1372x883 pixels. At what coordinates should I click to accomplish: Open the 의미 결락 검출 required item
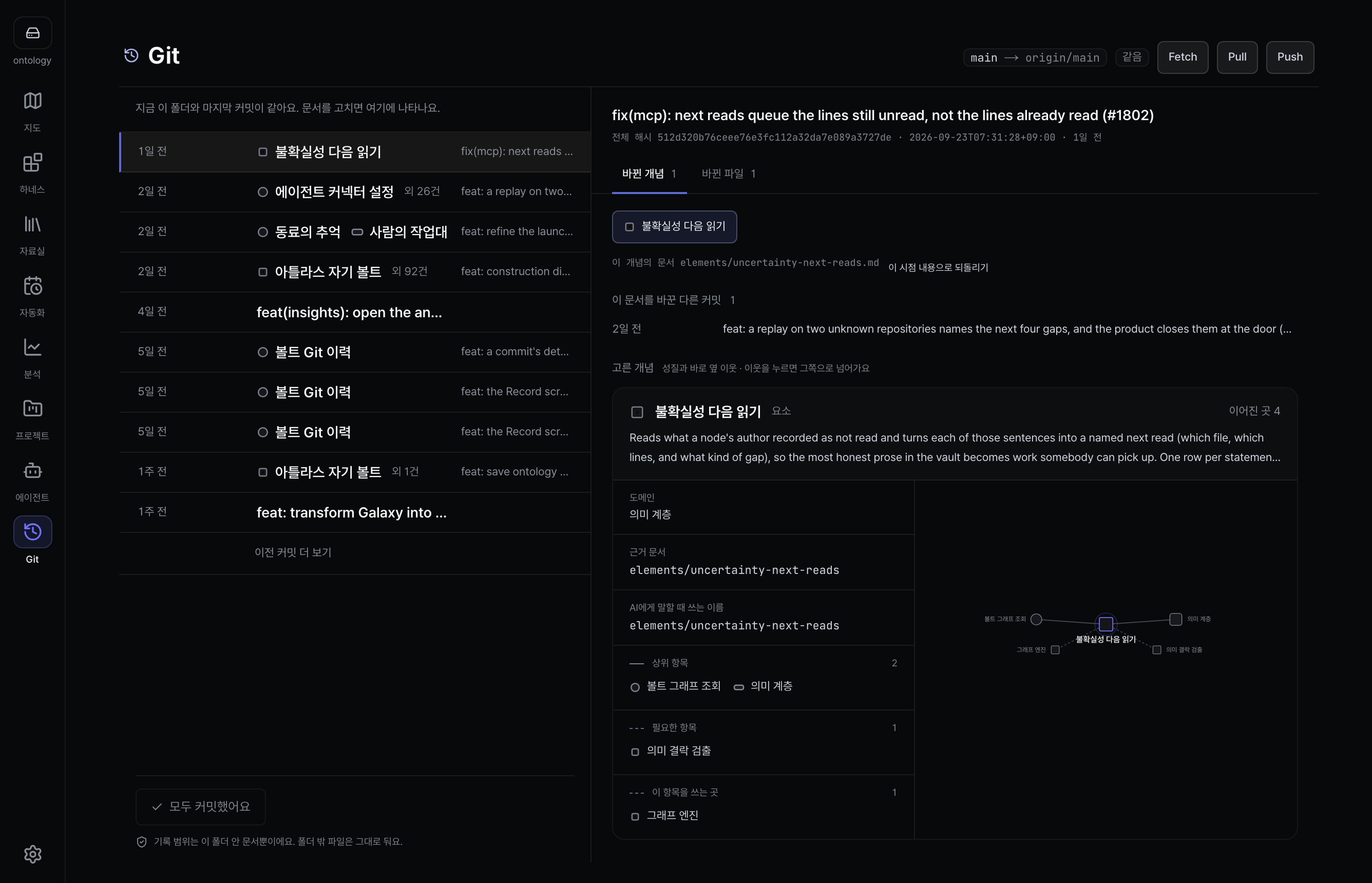click(671, 751)
